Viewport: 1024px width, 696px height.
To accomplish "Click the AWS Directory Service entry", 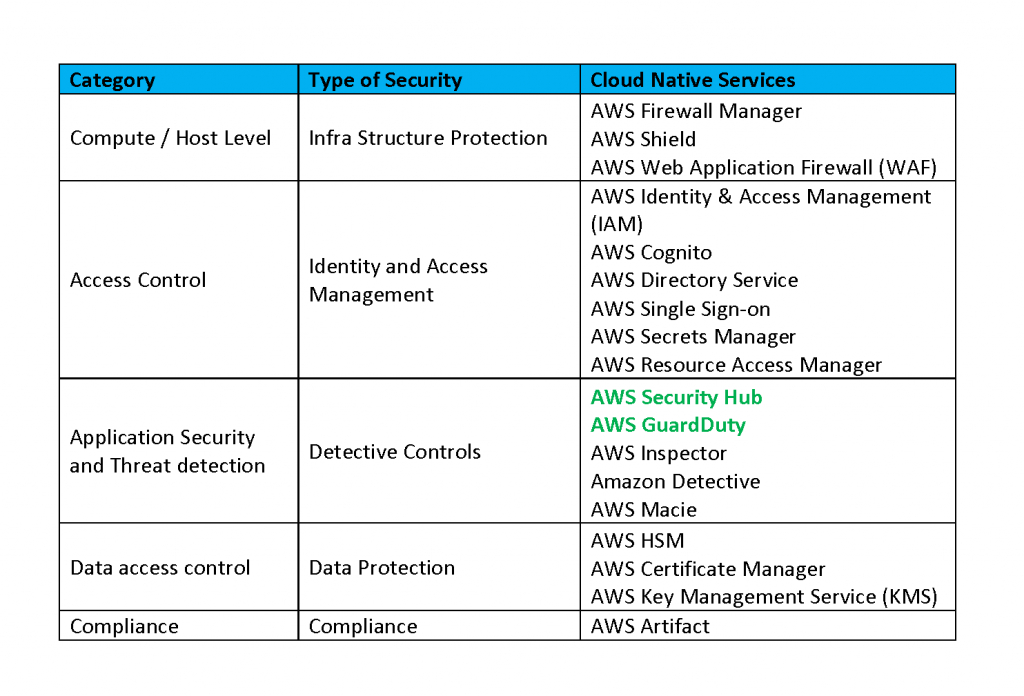I will point(694,280).
